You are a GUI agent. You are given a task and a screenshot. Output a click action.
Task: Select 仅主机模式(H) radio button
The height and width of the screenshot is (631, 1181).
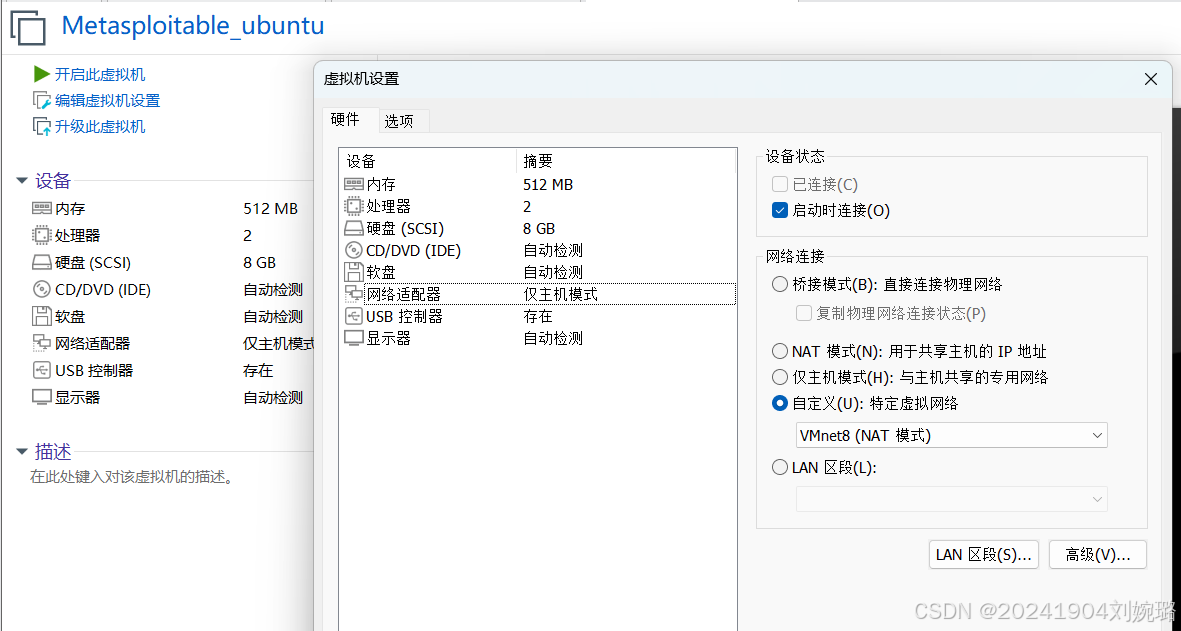click(780, 376)
